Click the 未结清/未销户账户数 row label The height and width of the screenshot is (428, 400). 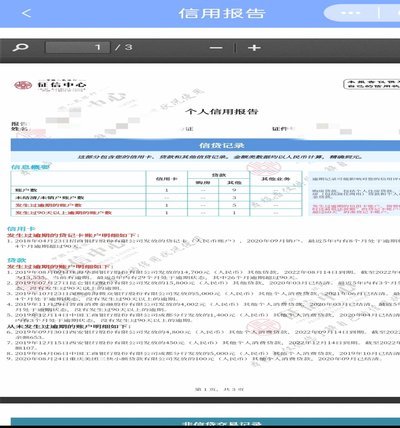pos(49,198)
